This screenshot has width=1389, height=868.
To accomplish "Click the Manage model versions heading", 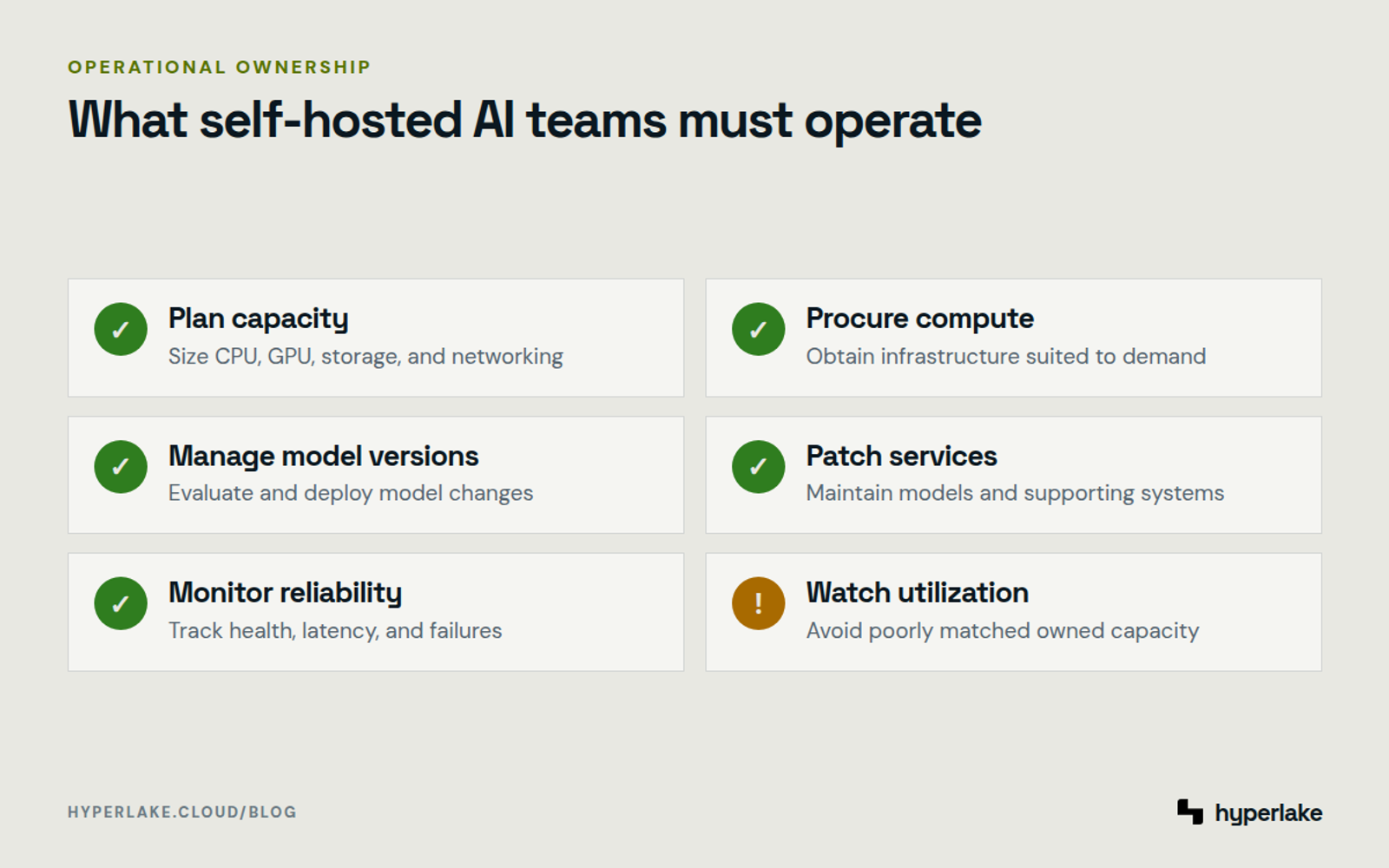I will click(323, 456).
